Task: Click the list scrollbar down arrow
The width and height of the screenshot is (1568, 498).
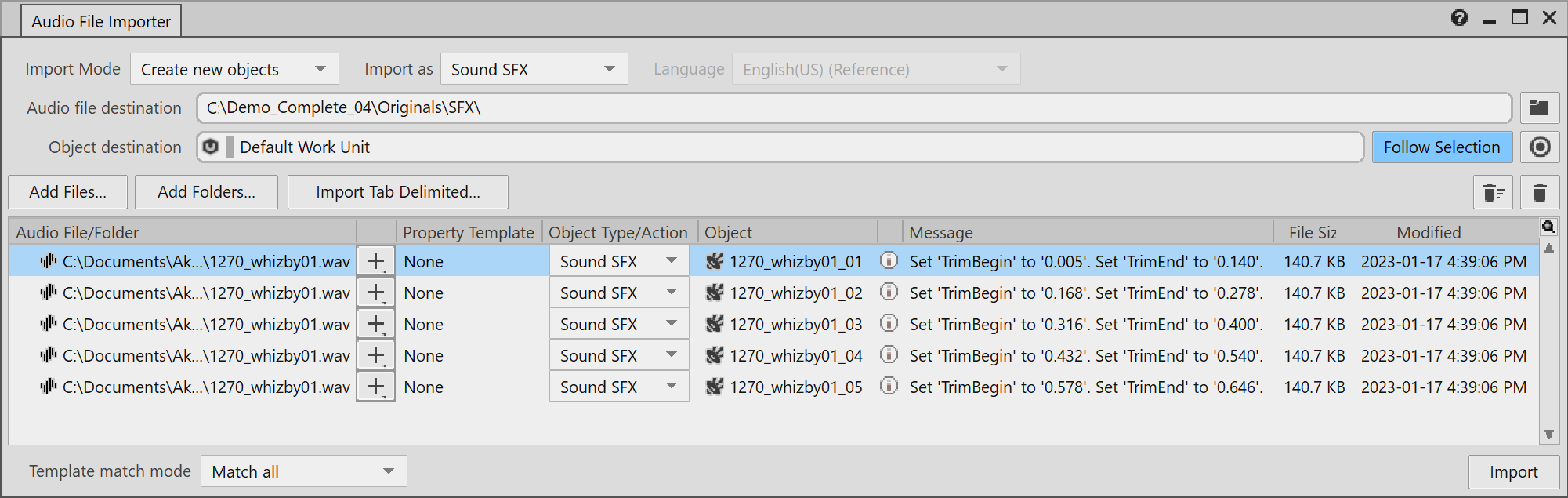Action: [x=1548, y=434]
